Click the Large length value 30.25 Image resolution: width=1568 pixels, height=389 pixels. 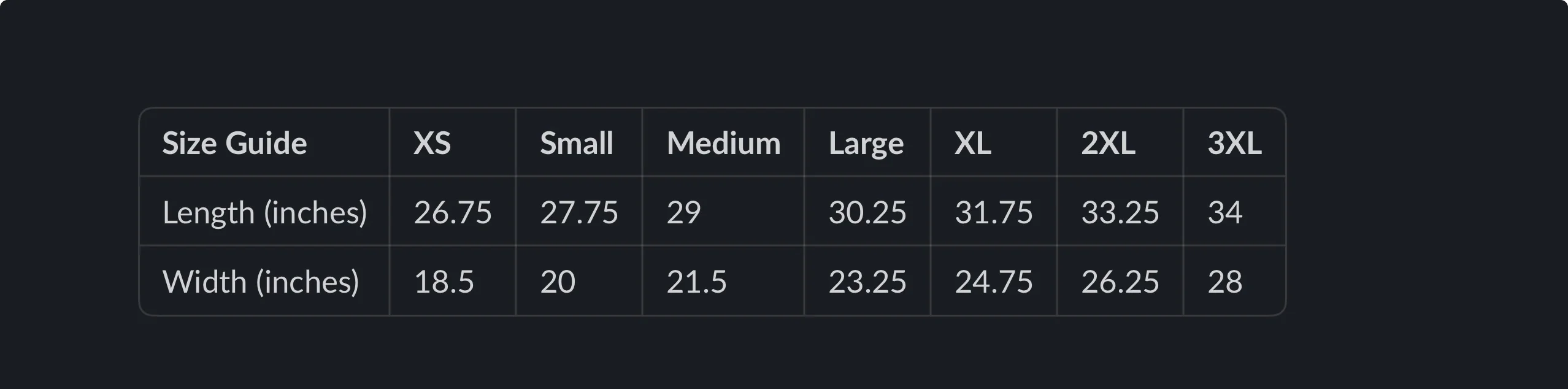[x=867, y=212]
